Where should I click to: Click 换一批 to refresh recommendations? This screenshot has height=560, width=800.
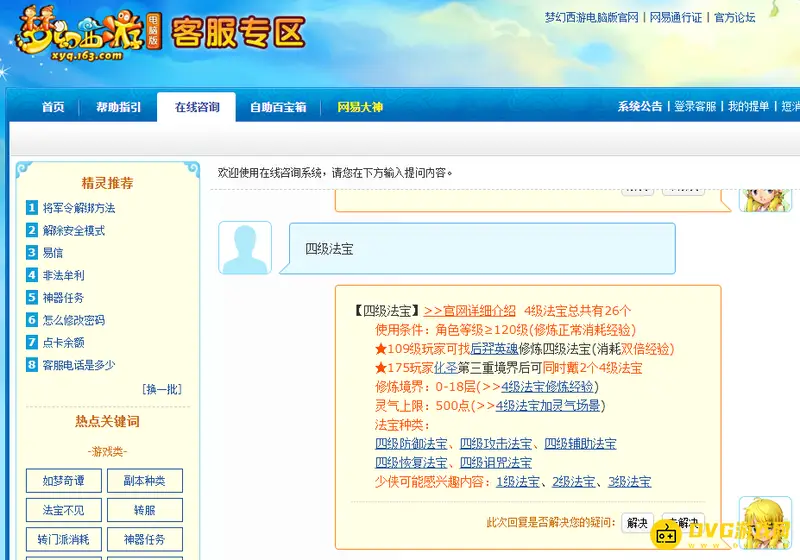(162, 390)
